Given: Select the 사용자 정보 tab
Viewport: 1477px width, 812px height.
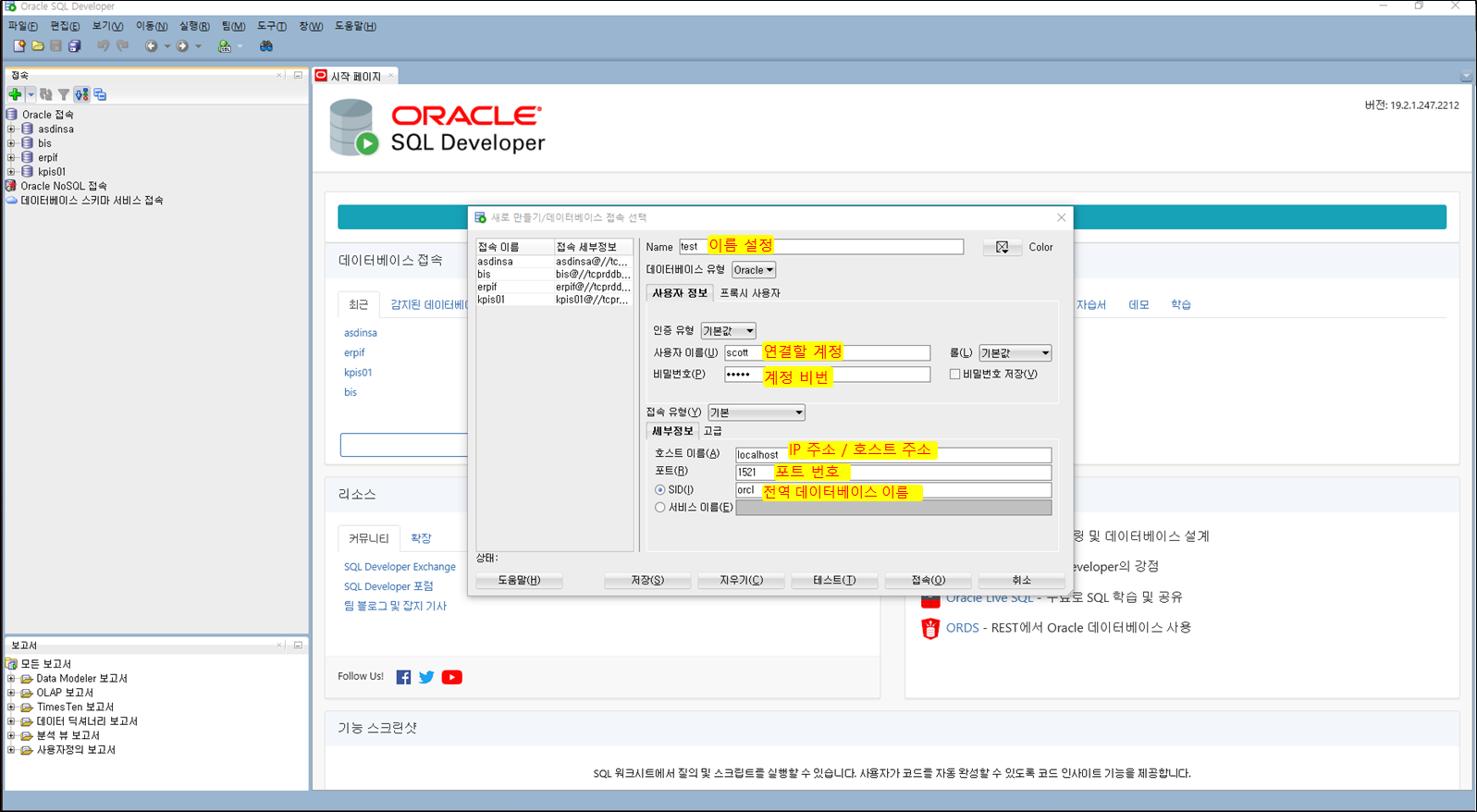Looking at the screenshot, I should pyautogui.click(x=680, y=293).
